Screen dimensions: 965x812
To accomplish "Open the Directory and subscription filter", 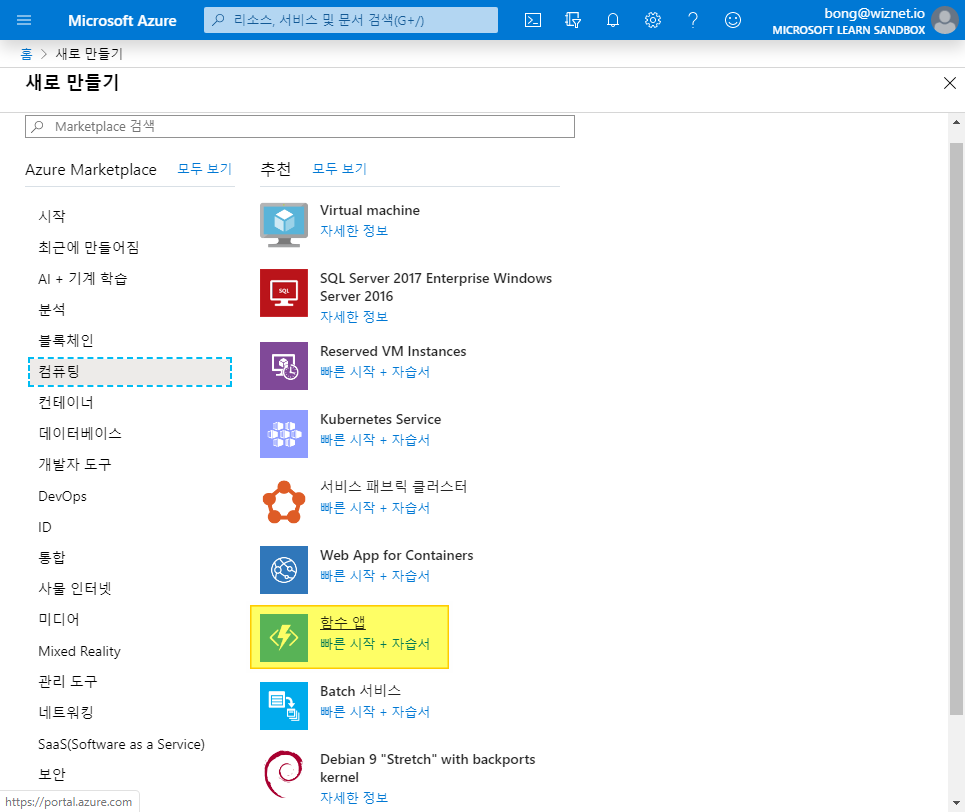I will click(572, 20).
